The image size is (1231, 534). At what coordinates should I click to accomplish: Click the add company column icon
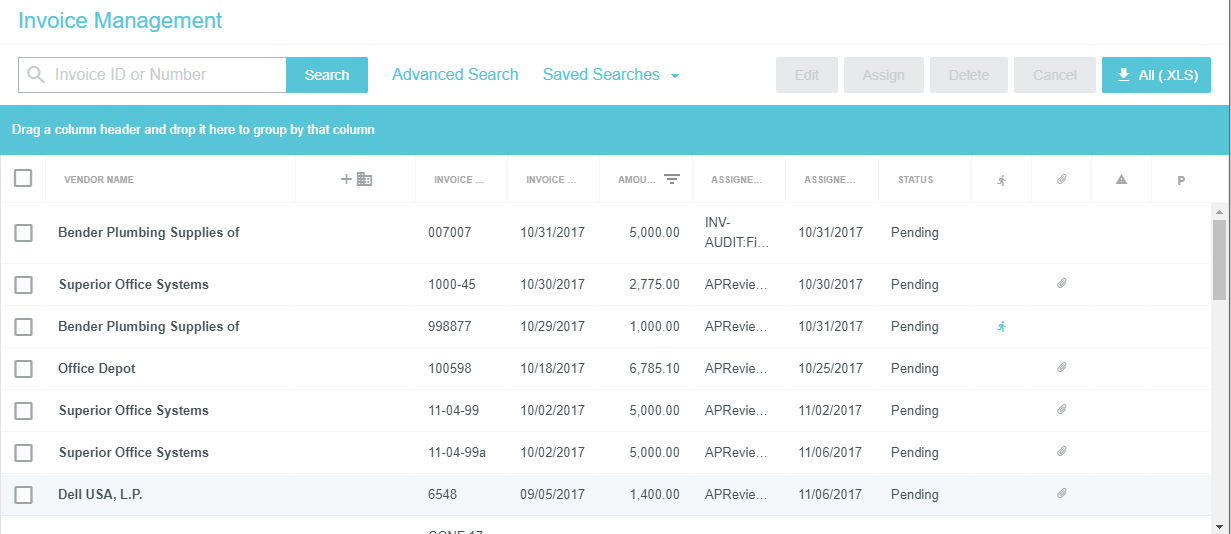356,179
